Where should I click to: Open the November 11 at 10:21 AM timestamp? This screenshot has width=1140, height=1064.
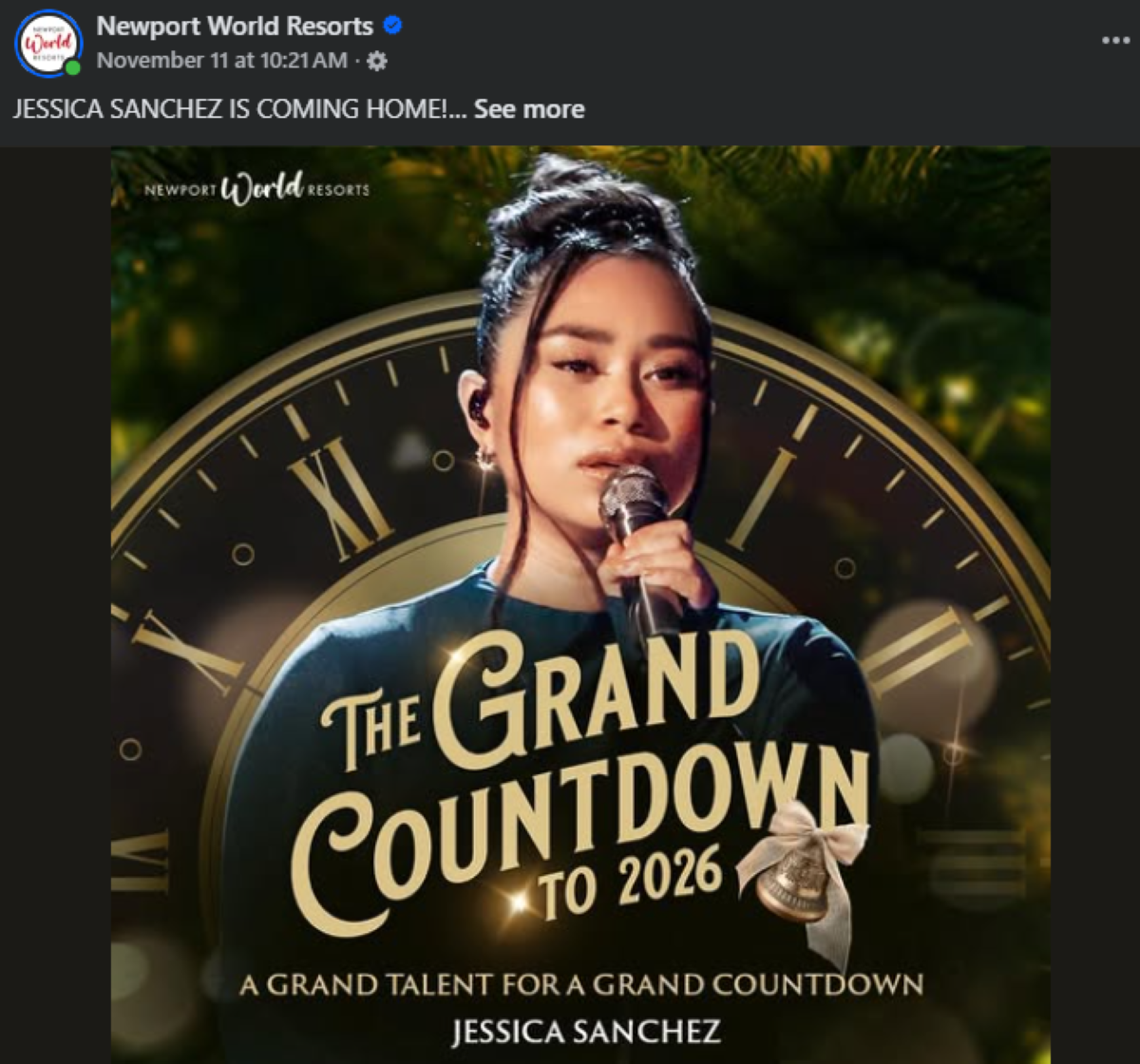point(222,61)
